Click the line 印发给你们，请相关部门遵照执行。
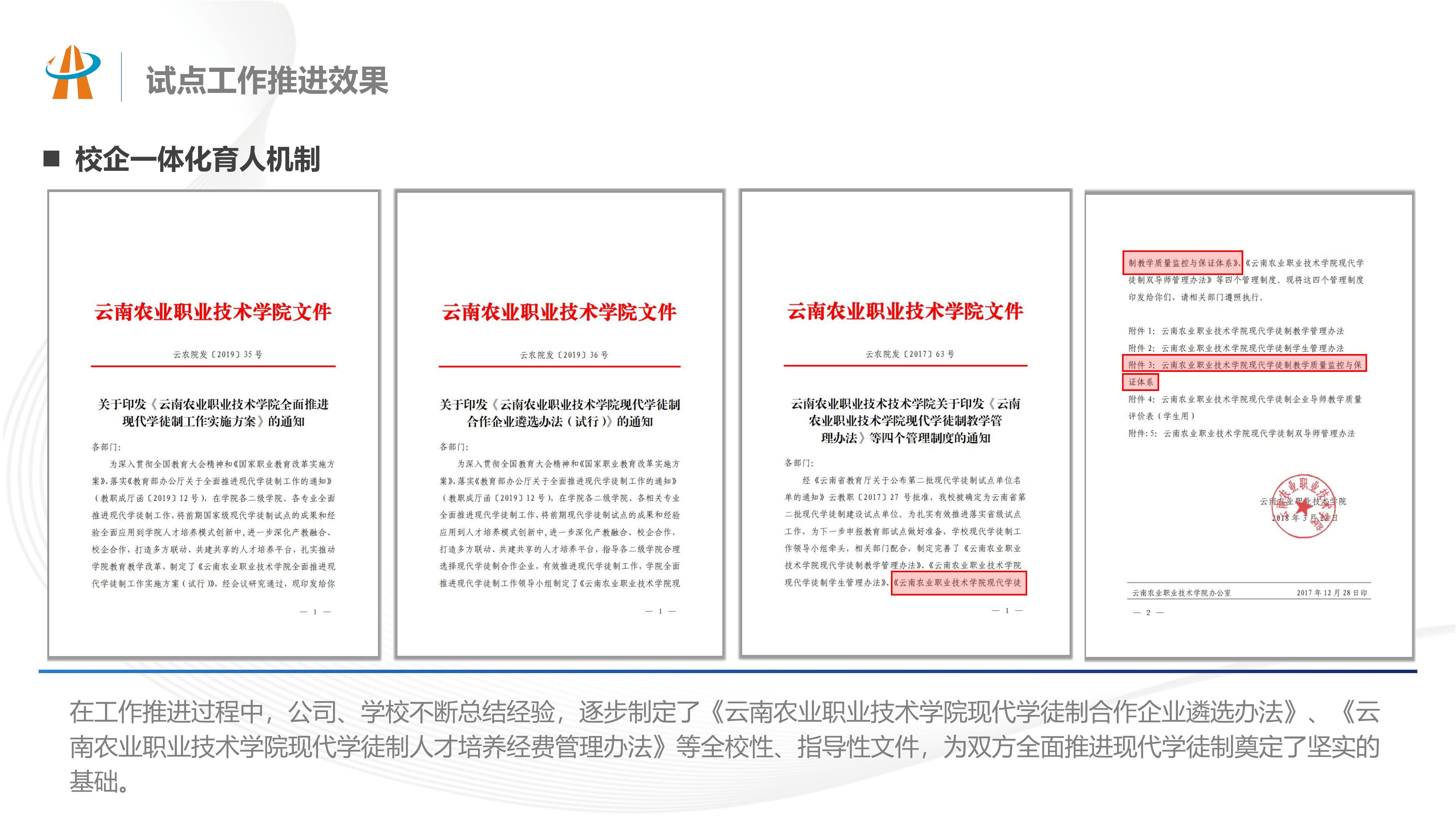1456x819 pixels. pyautogui.click(x=1196, y=297)
